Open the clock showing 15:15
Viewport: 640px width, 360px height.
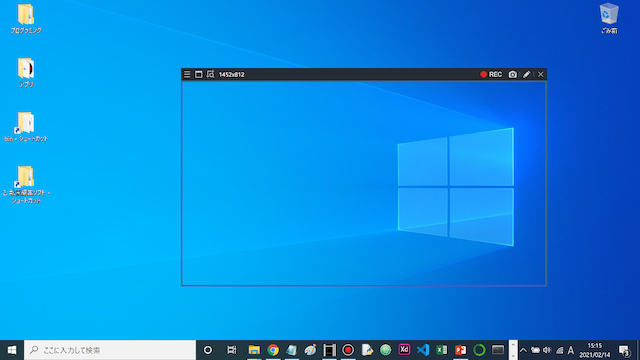(595, 350)
